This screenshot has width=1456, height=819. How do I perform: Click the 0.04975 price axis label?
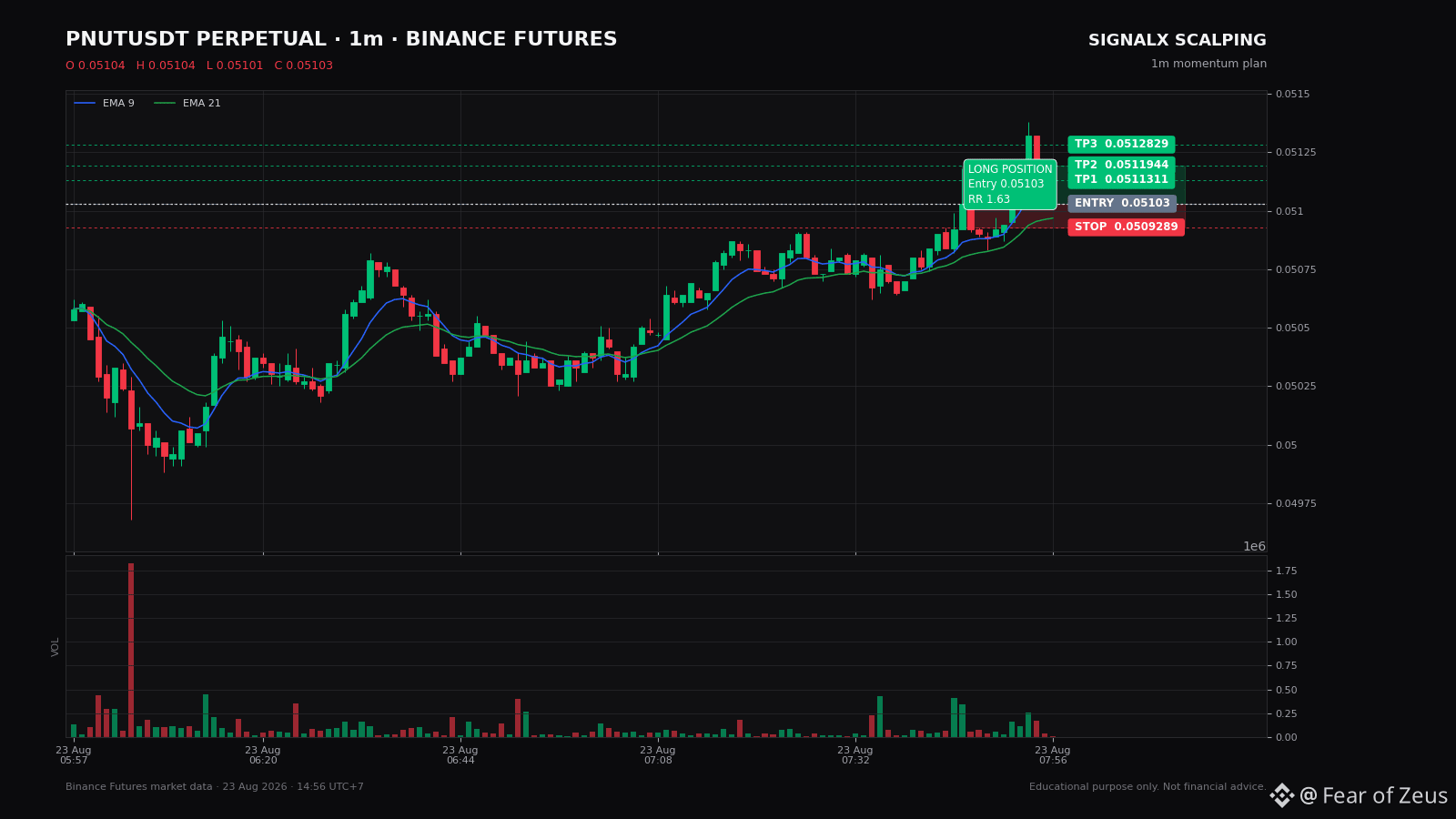coord(1296,503)
